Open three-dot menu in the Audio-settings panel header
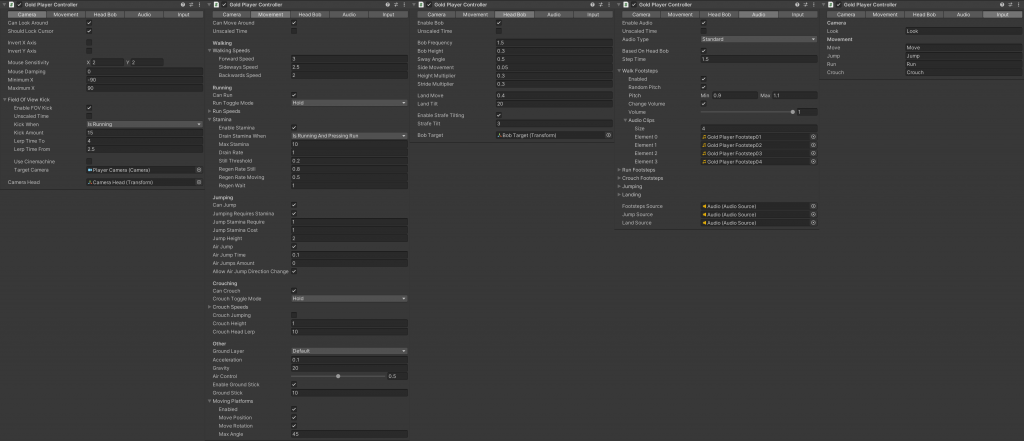The height and width of the screenshot is (441, 1024). click(x=814, y=5)
